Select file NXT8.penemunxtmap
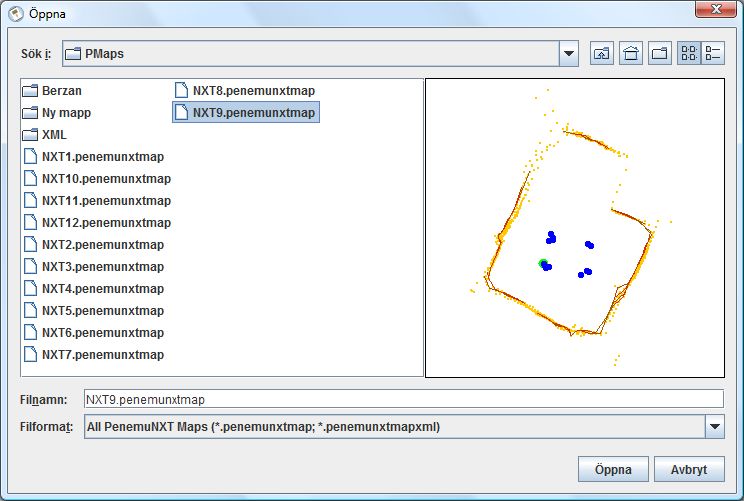 245,91
